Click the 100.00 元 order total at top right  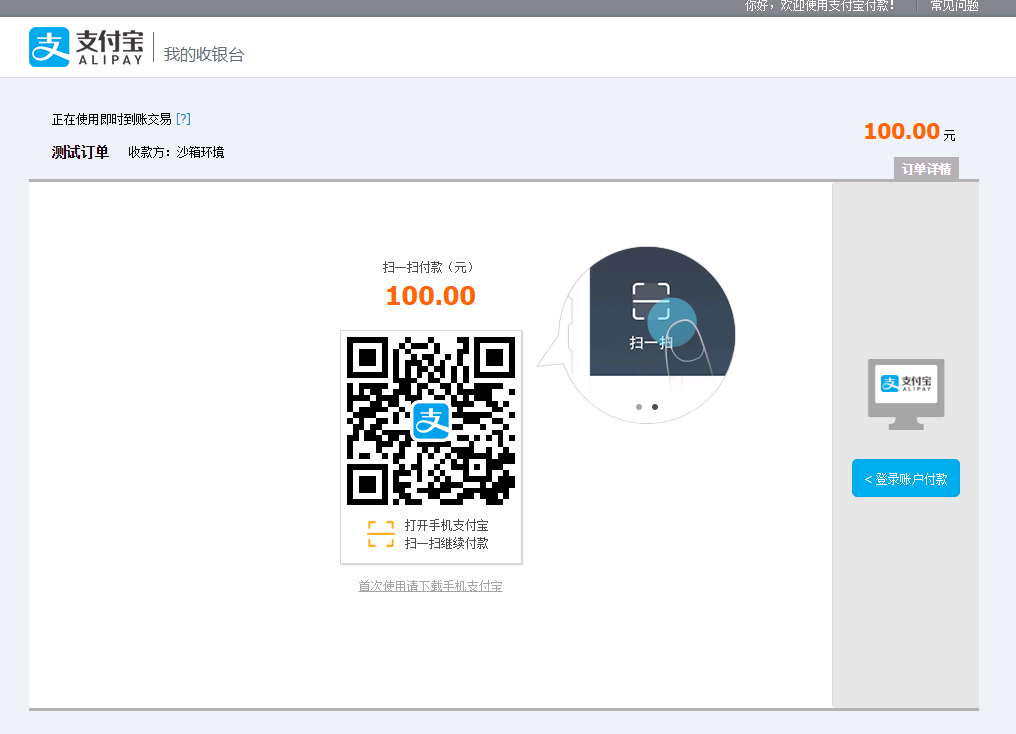point(910,132)
